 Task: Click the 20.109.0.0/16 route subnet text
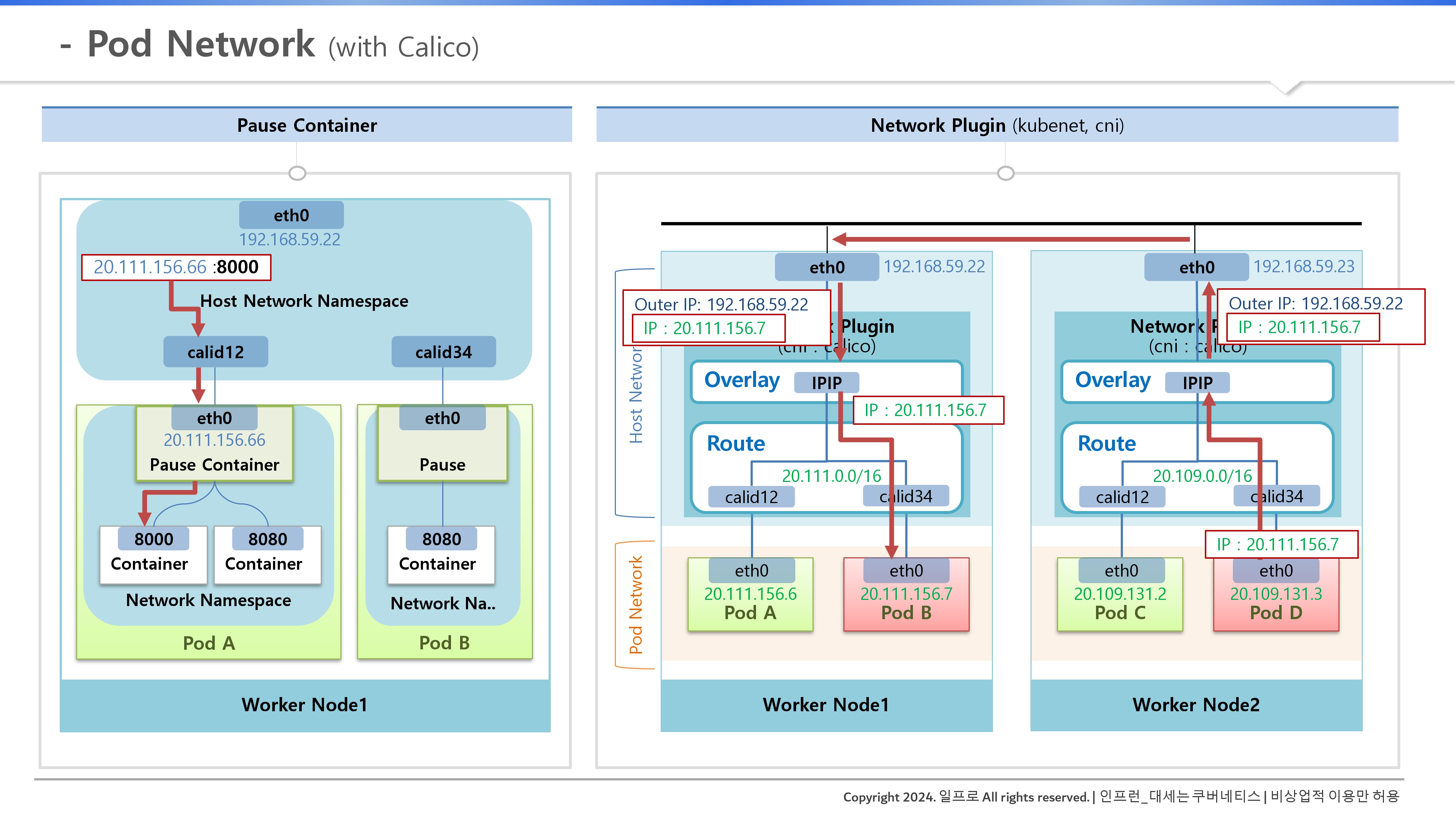pyautogui.click(x=1202, y=476)
